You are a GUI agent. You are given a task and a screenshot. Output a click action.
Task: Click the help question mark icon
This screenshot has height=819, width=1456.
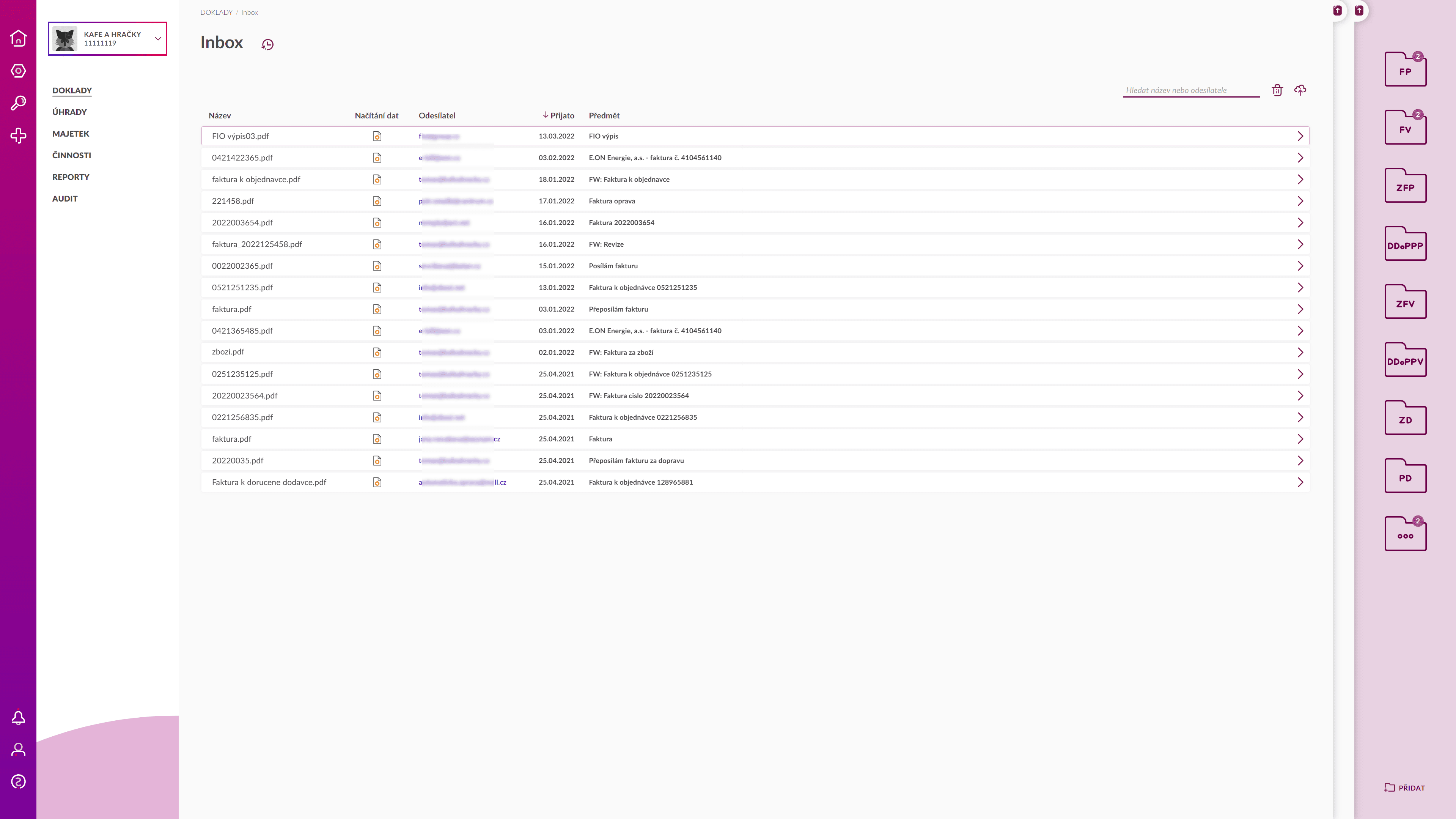coord(19,781)
